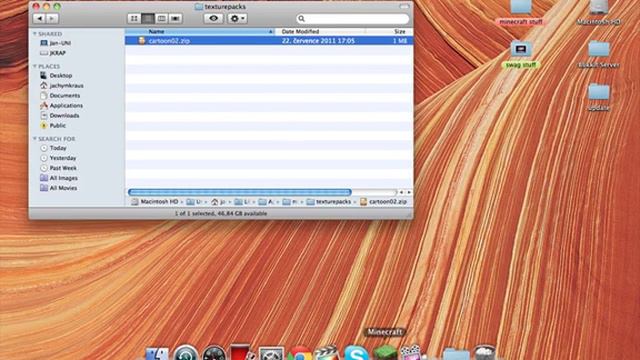Launch Google Chrome from the Dock
Viewport: 640px width, 360px height.
tap(300, 354)
